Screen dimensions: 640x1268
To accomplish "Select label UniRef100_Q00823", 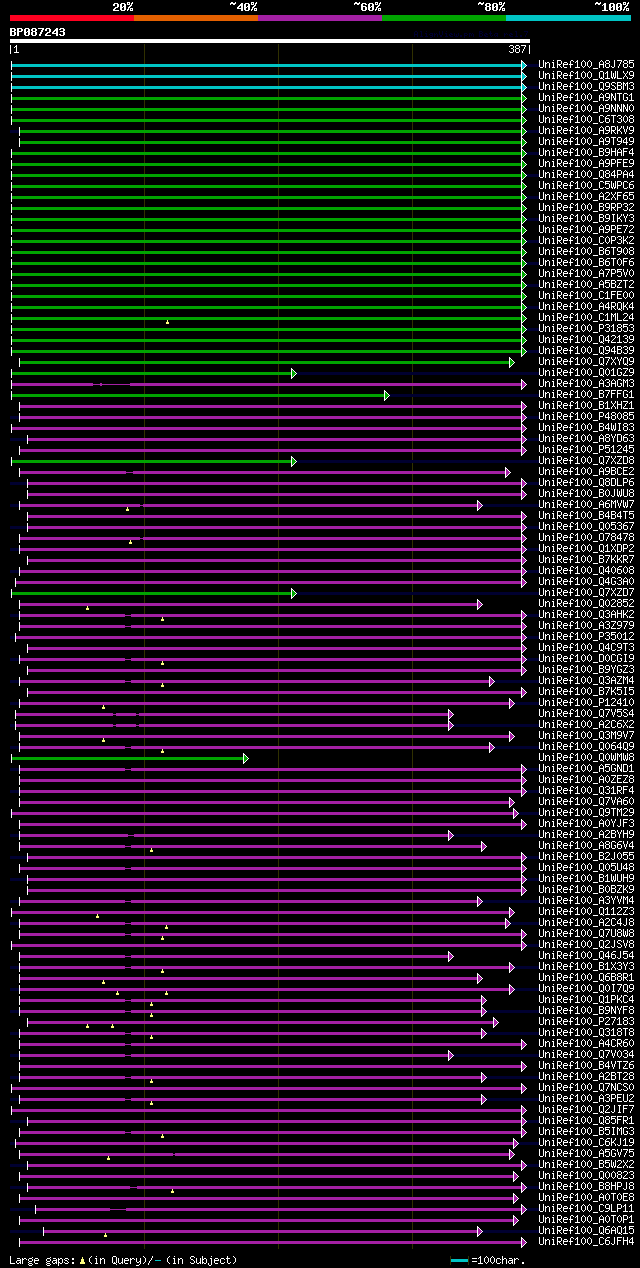I will 586,1175.
